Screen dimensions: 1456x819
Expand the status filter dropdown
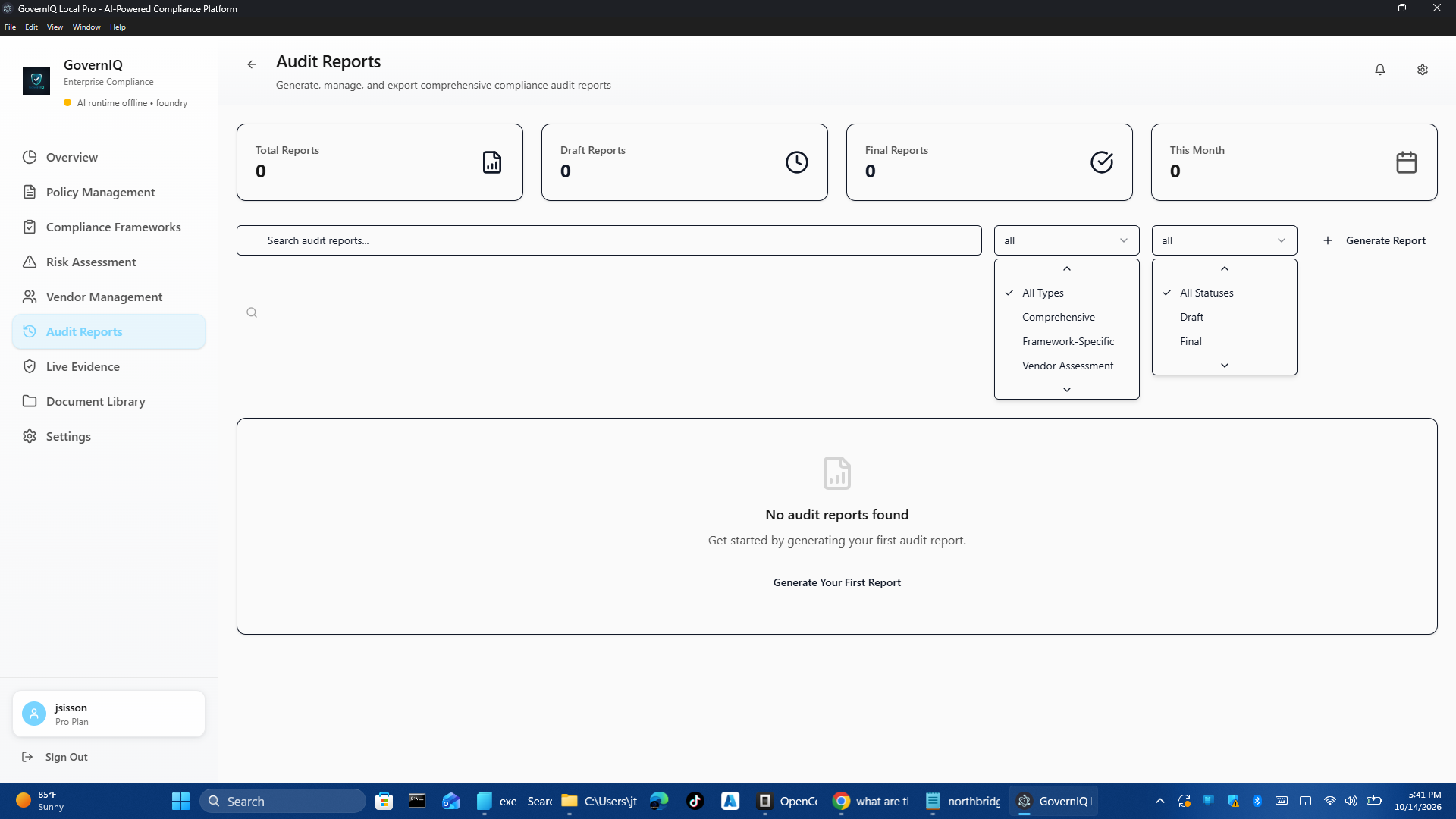tap(1224, 240)
